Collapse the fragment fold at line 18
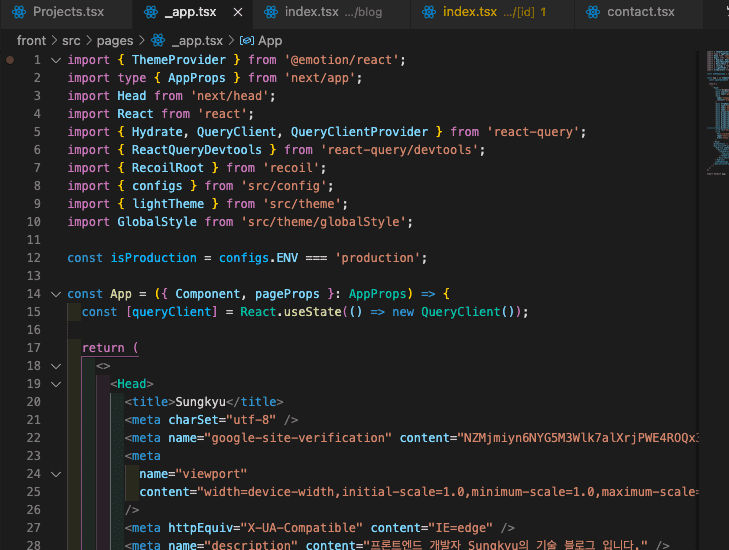 pyautogui.click(x=56, y=366)
